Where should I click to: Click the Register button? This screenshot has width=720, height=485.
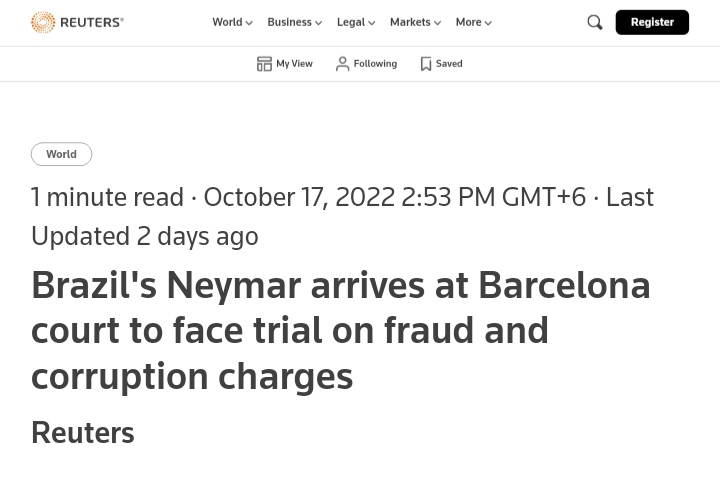pos(652,22)
